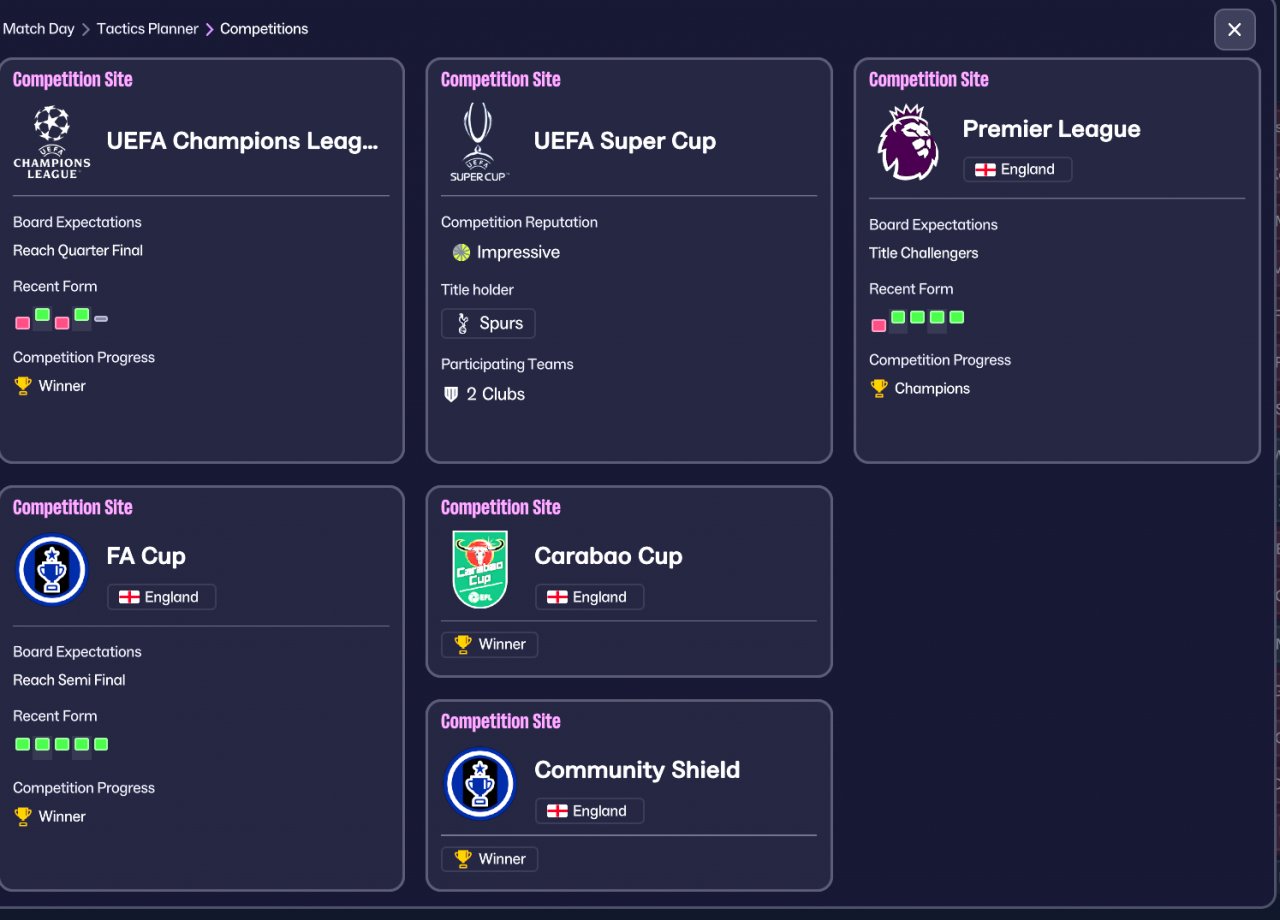Click the FA Cup recent form indicators
This screenshot has width=1280, height=920.
pos(61,744)
